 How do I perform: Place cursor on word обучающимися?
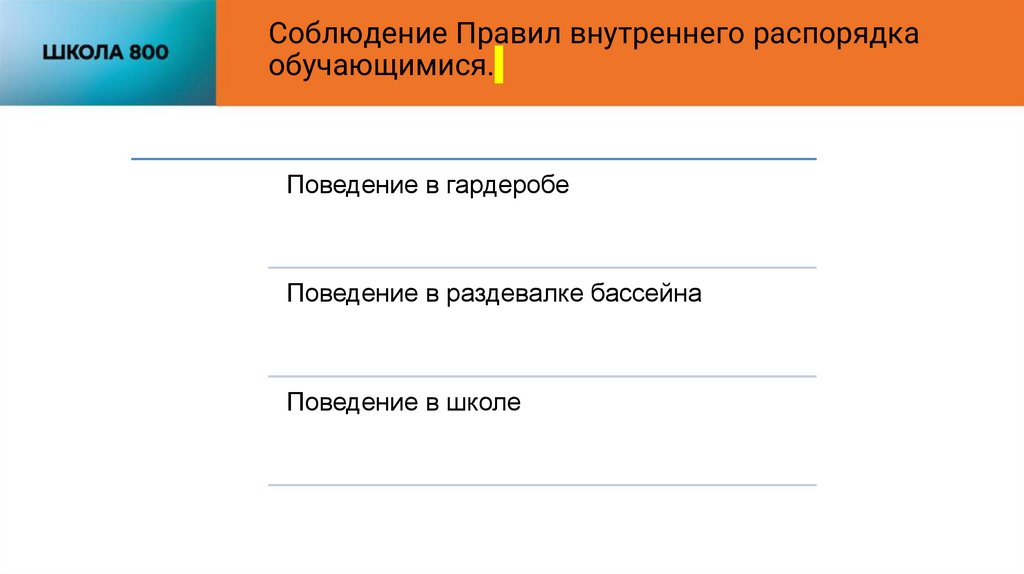point(380,68)
